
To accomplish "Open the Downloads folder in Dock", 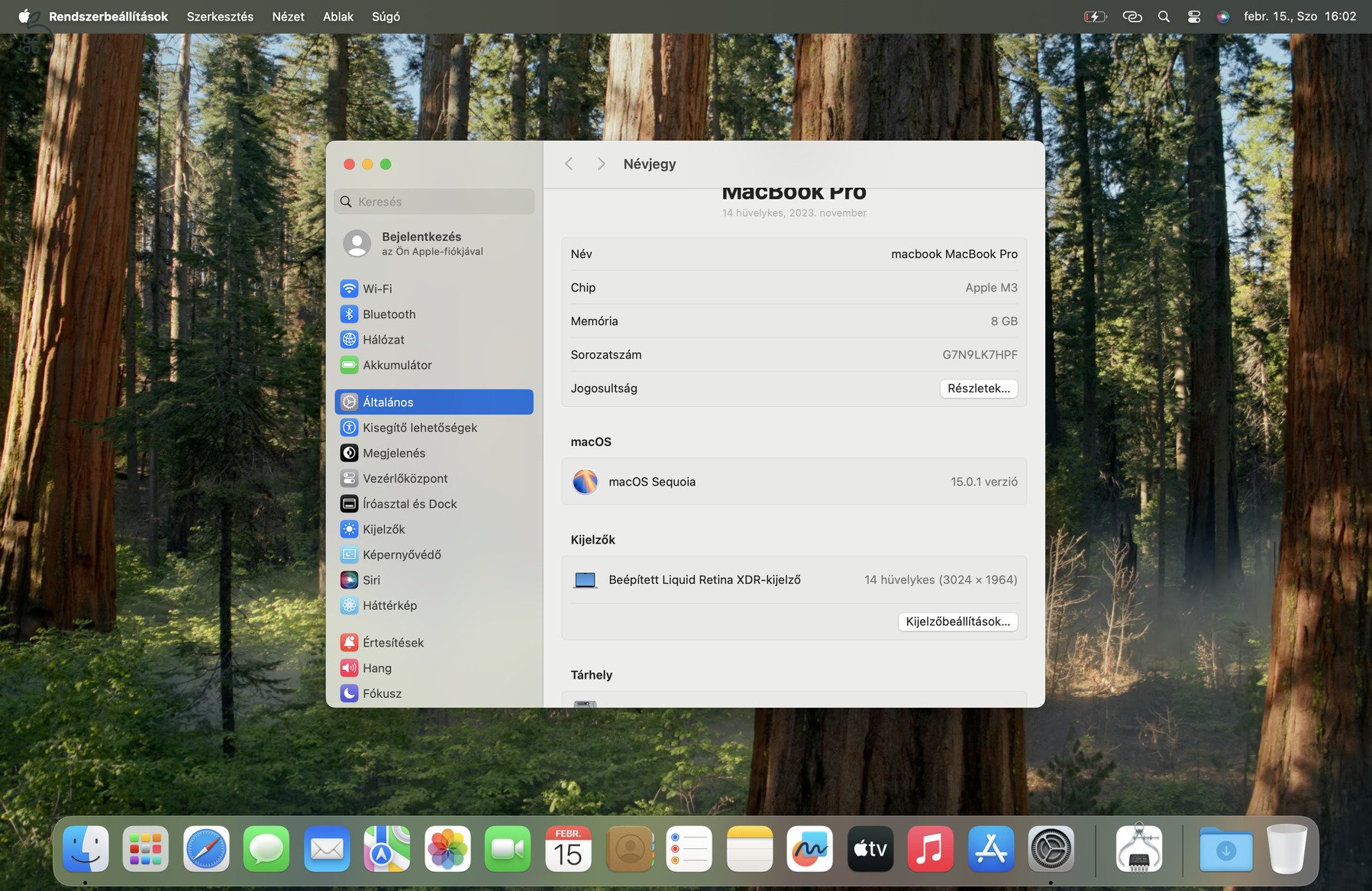I will (1226, 848).
